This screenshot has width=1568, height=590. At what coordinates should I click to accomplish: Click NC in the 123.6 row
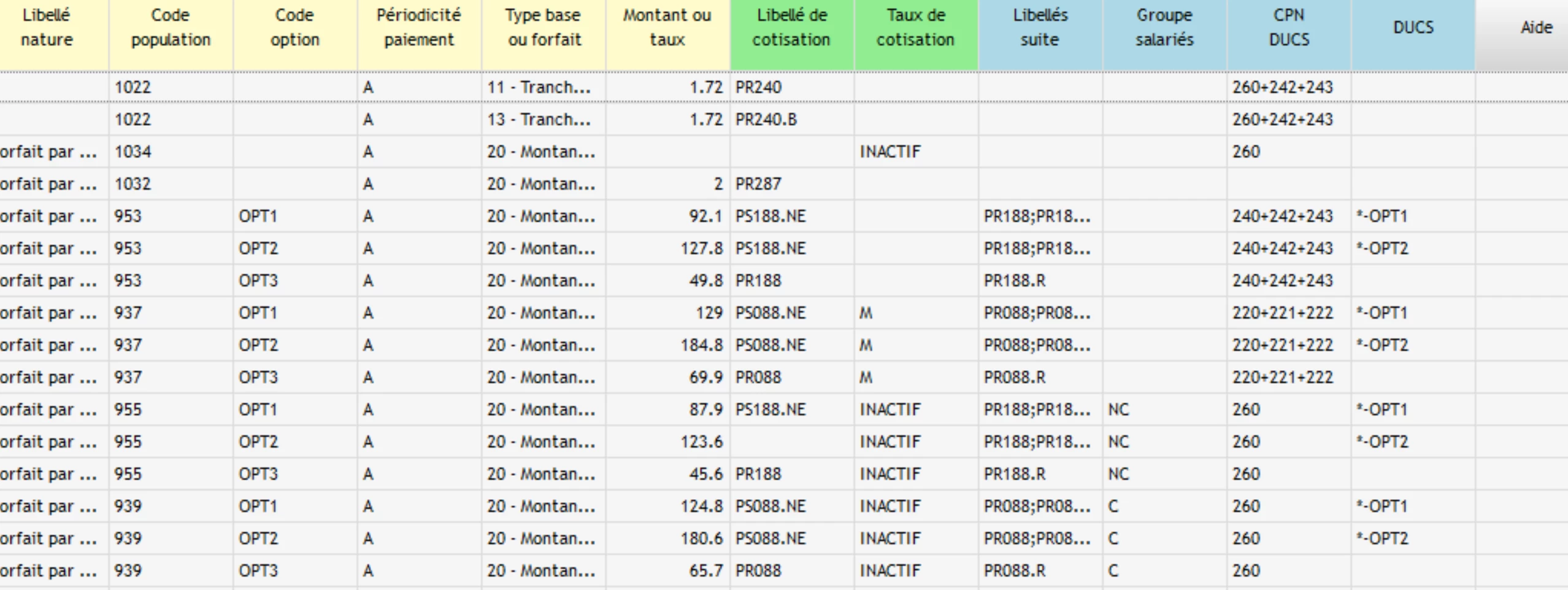[x=1164, y=441]
